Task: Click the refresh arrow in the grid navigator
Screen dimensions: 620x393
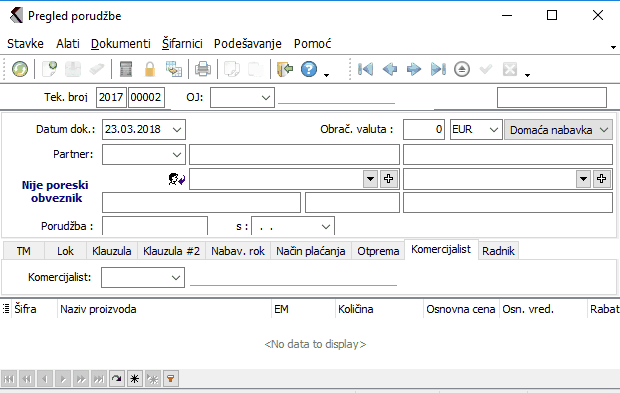Action: click(x=117, y=379)
